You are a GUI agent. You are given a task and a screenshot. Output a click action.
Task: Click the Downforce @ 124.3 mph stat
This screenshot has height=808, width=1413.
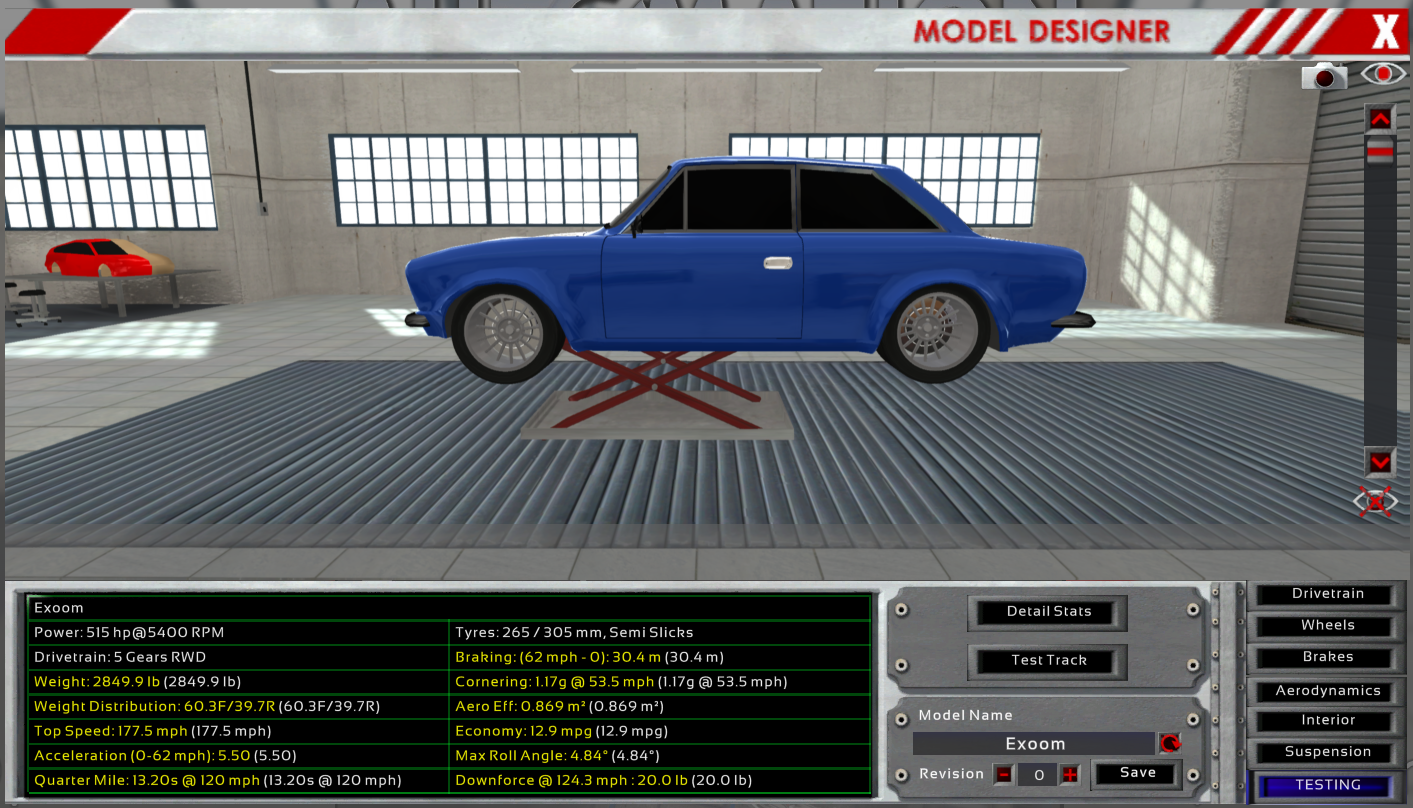point(660,780)
